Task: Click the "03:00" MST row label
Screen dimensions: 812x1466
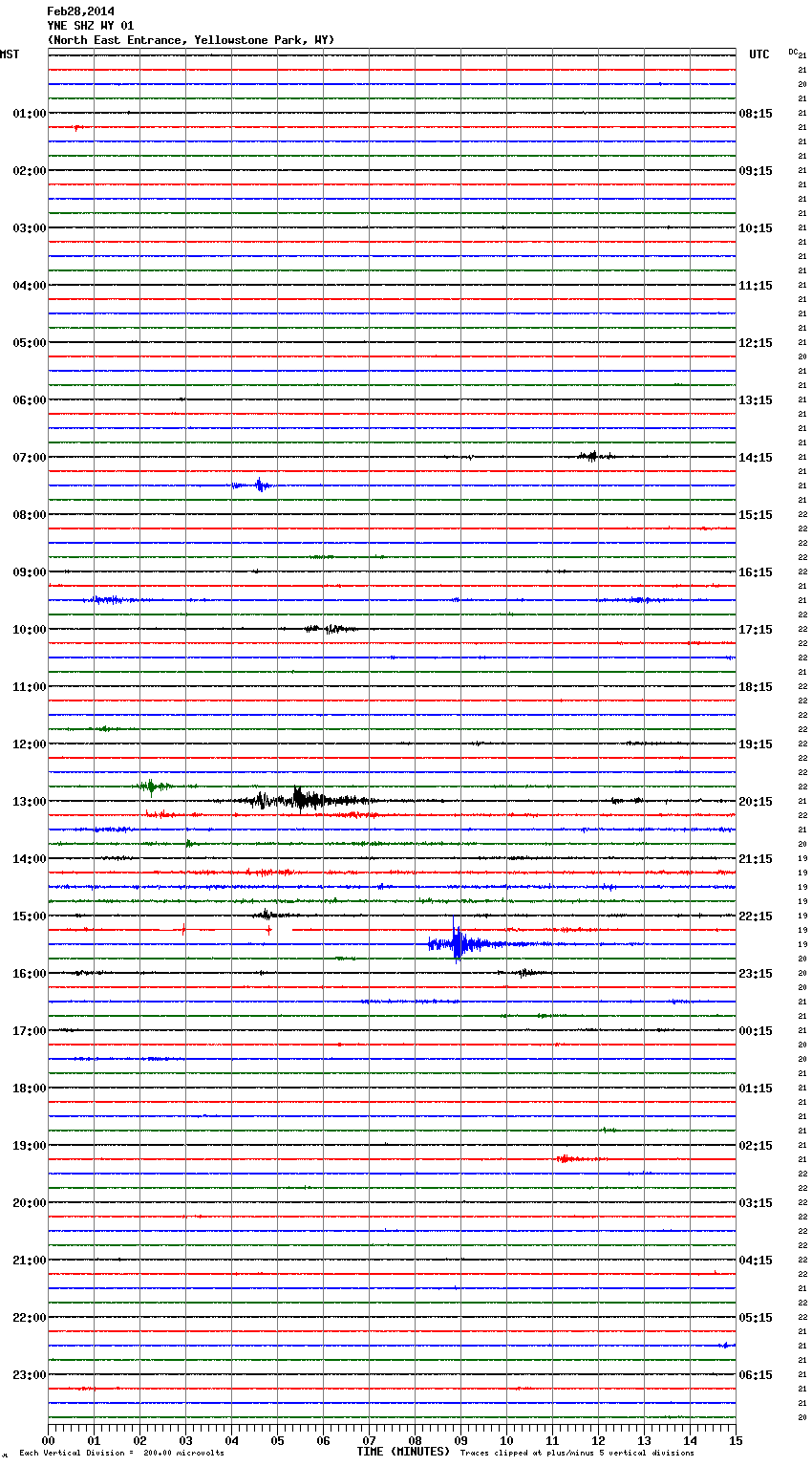Action: [x=30, y=228]
